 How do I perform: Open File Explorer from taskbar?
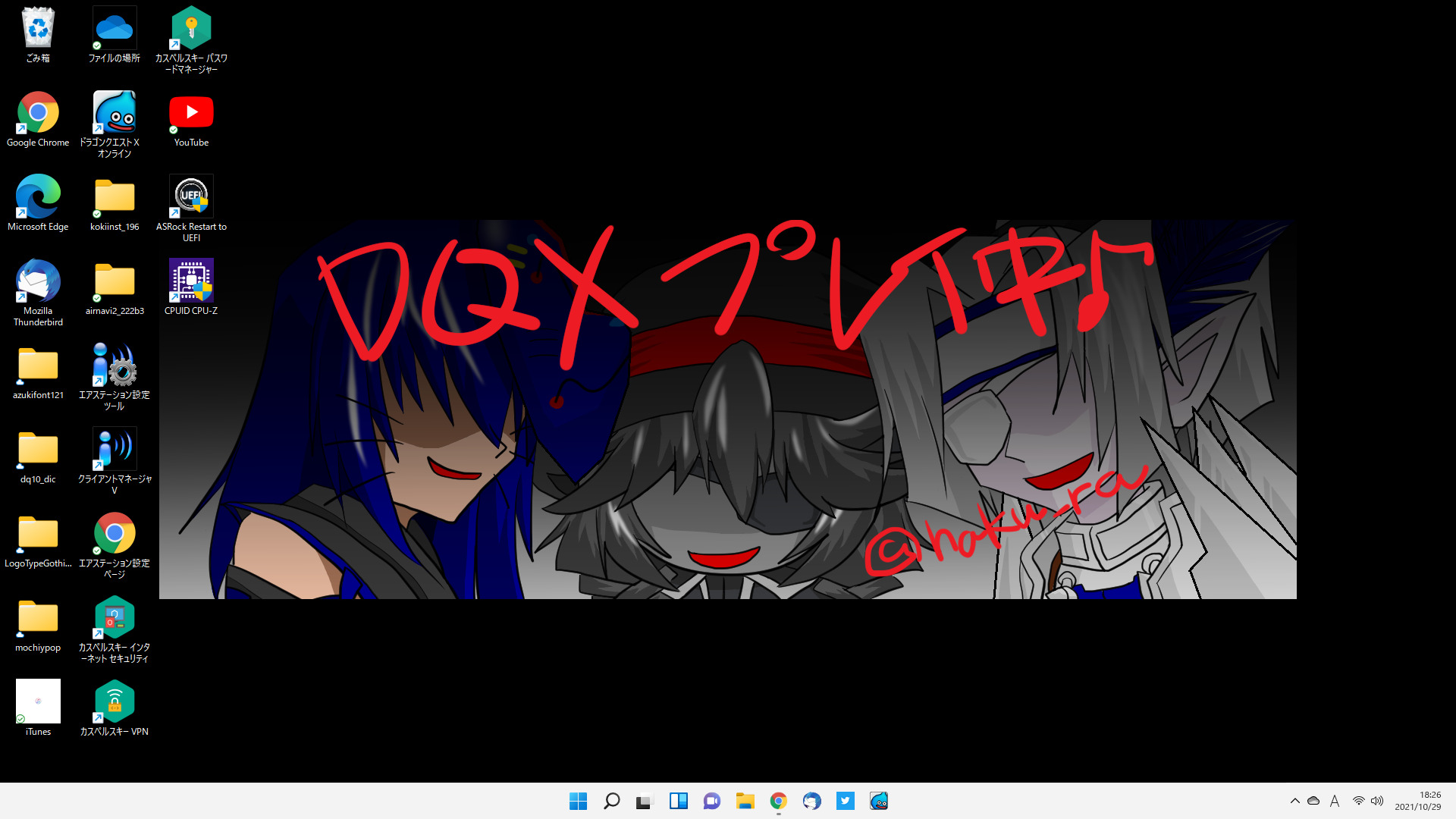[x=745, y=801]
